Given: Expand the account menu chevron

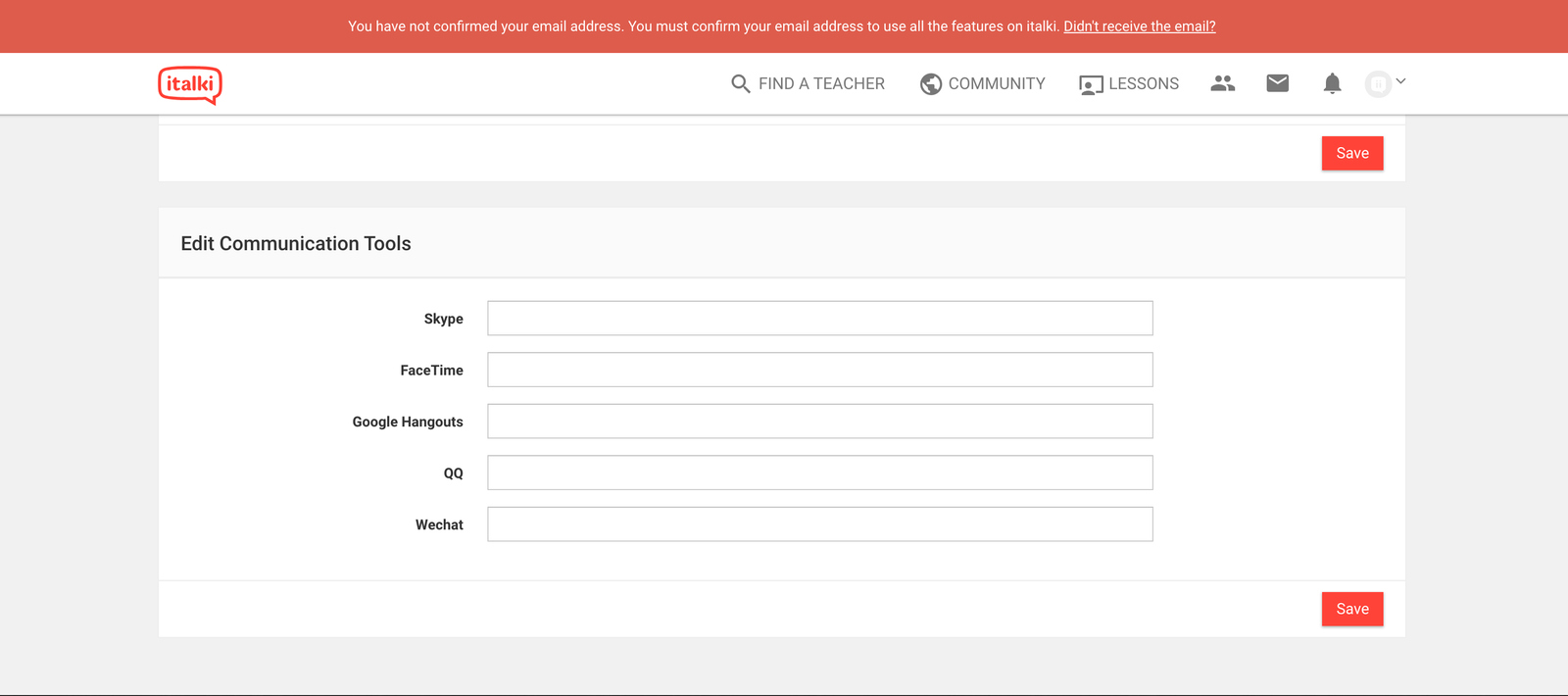Looking at the screenshot, I should click(x=1401, y=81).
